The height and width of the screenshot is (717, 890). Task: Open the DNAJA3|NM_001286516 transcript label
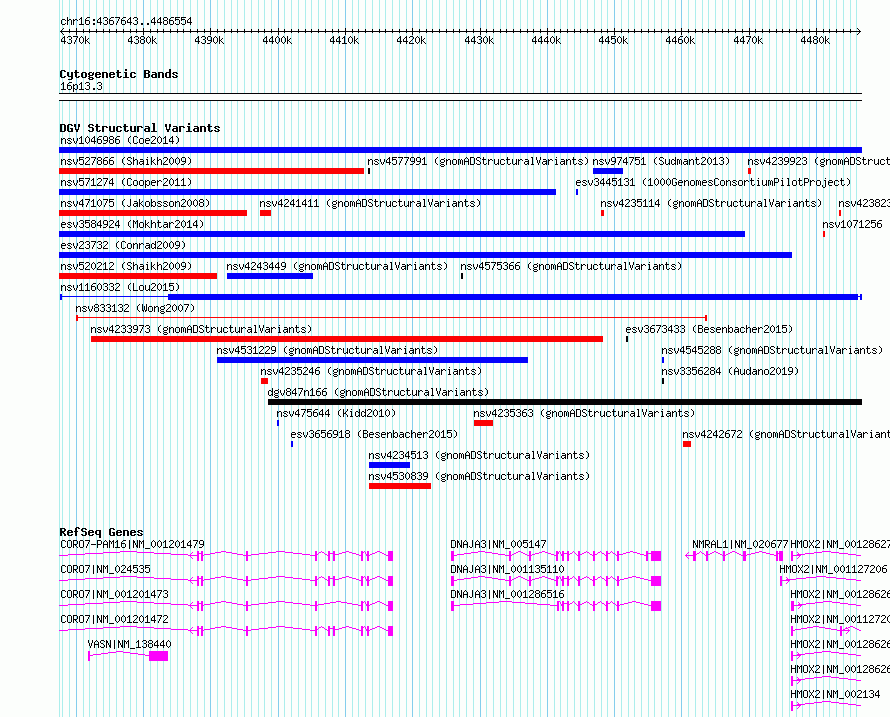coord(507,594)
